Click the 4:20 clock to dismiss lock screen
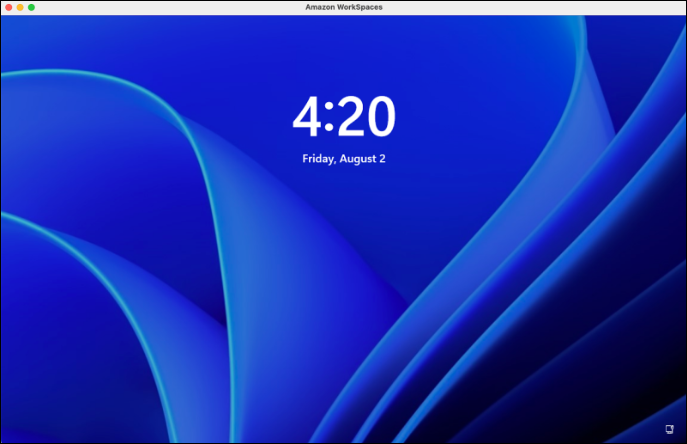Screen dimensions: 687x444 pyautogui.click(x=343, y=119)
